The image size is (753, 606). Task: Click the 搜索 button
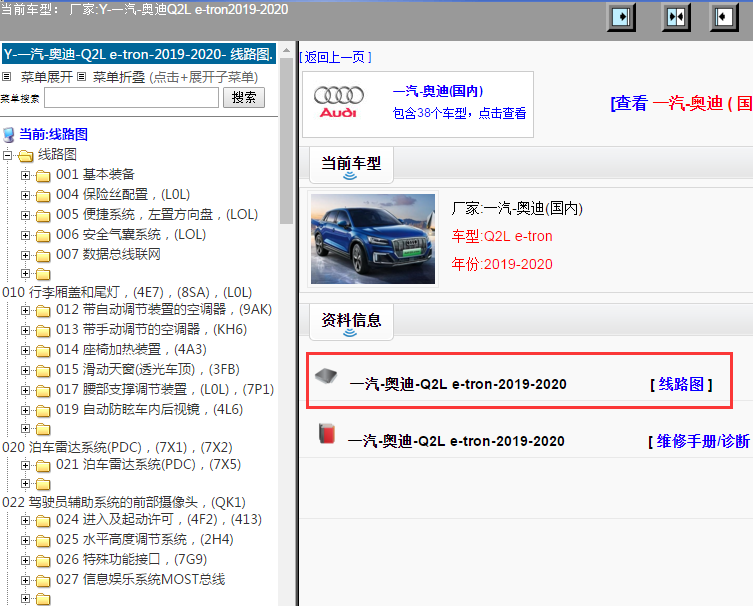coord(243,97)
